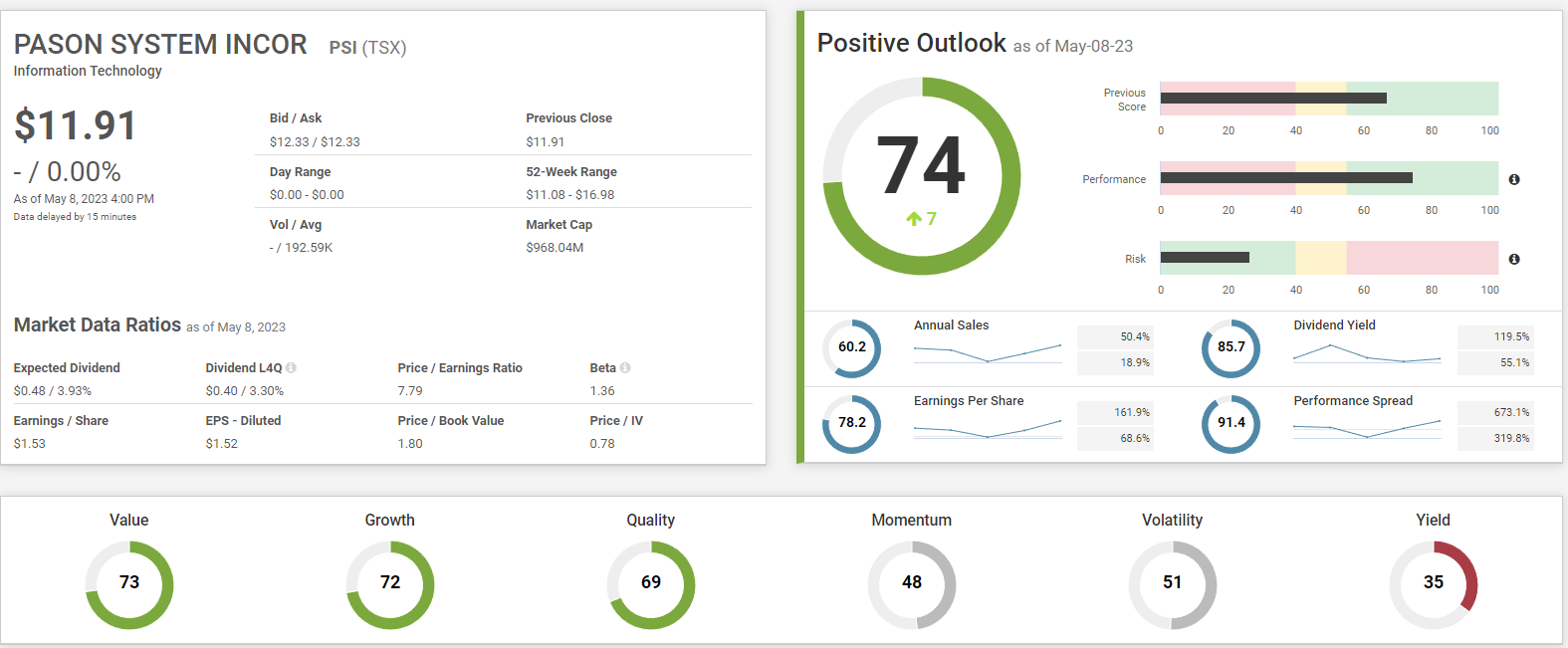Click the Annual Sales sparkline chart
Viewport: 1568px width, 648px height.
(988, 352)
